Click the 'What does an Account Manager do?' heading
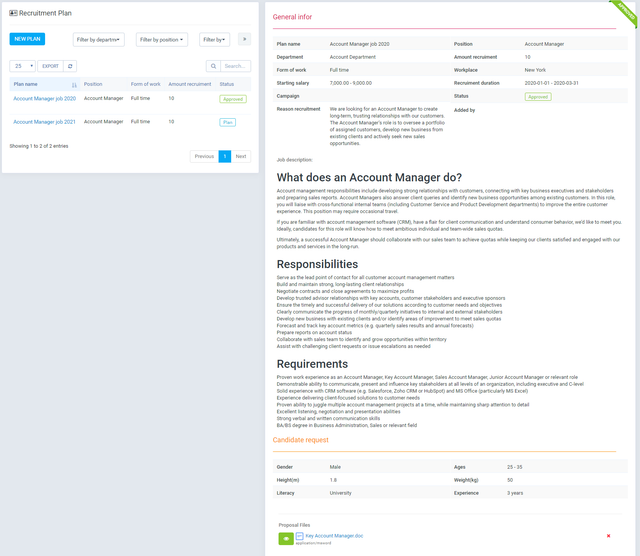This screenshot has width=640, height=556. pos(369,178)
